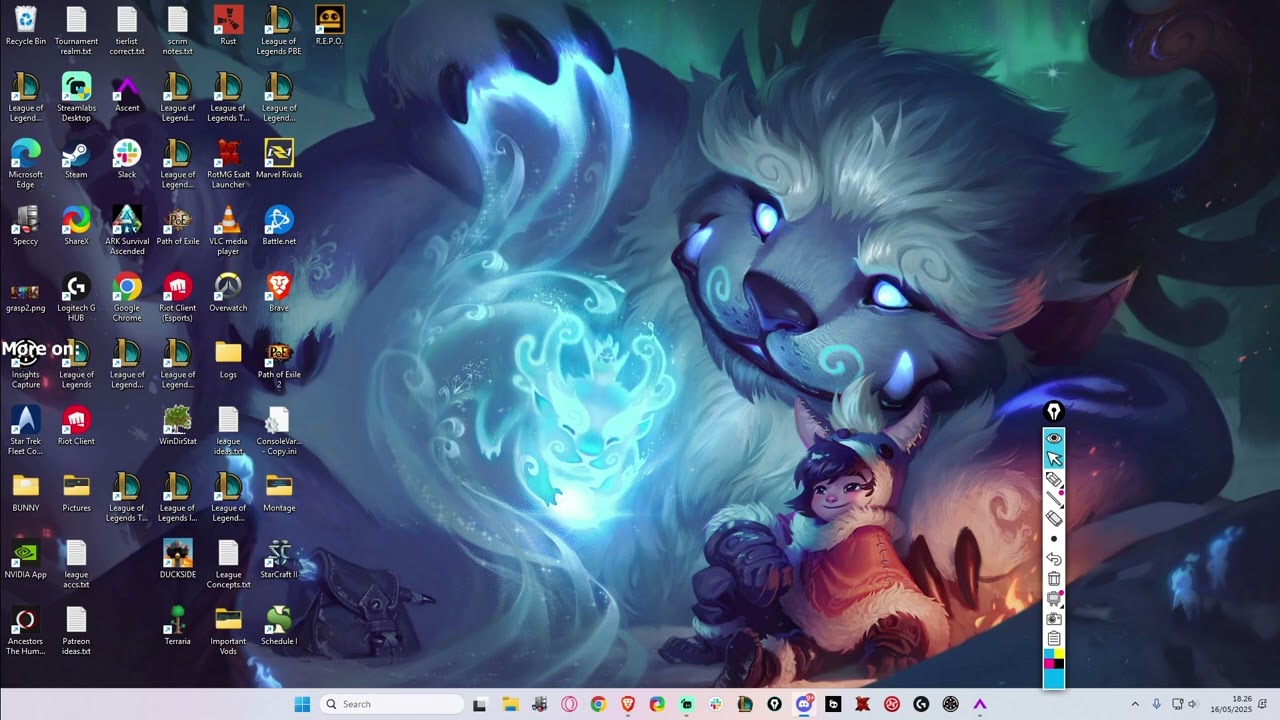1280x720 pixels.
Task: Click the StarCraft II desktop shortcut
Action: [x=279, y=560]
